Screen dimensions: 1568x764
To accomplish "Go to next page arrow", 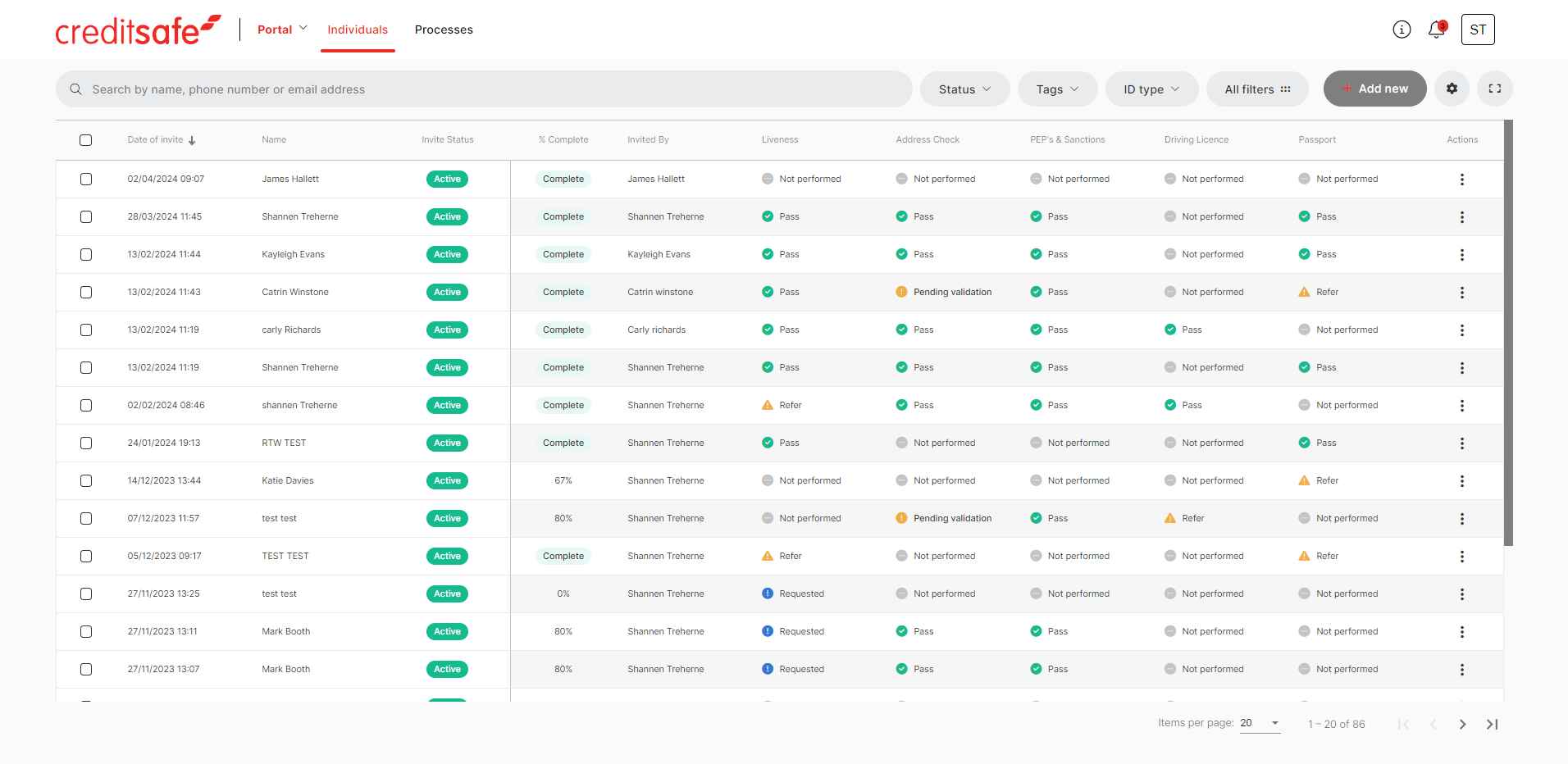I will (x=1462, y=724).
